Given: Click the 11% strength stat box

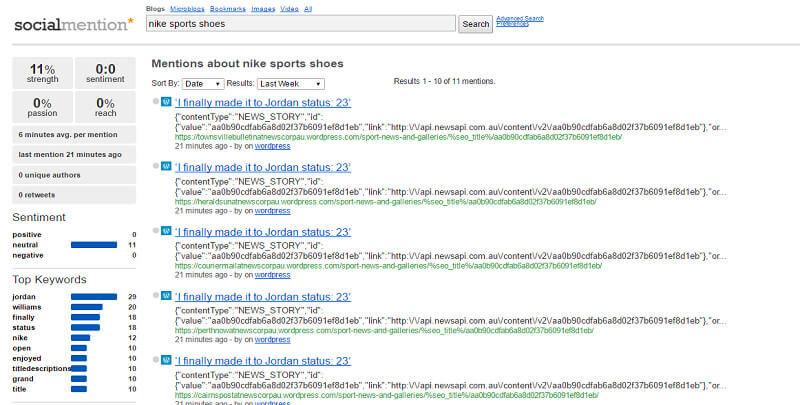Looking at the screenshot, I should [x=42, y=73].
